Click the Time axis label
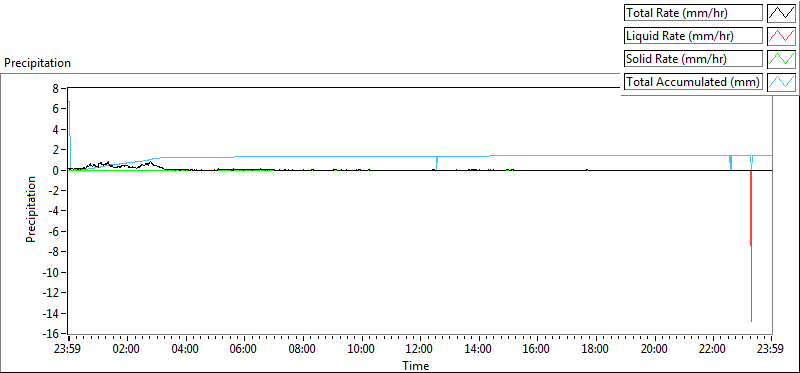The image size is (800, 373). coord(416,365)
